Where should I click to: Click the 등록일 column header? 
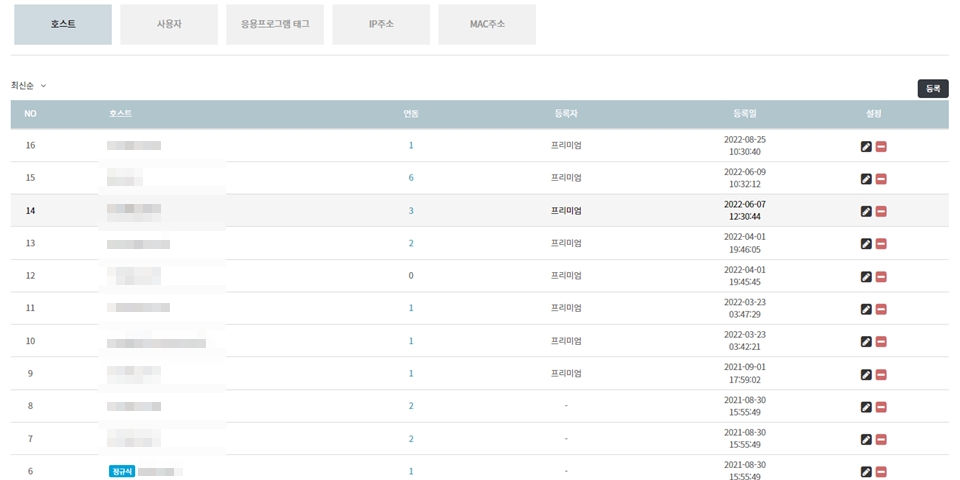(x=743, y=114)
